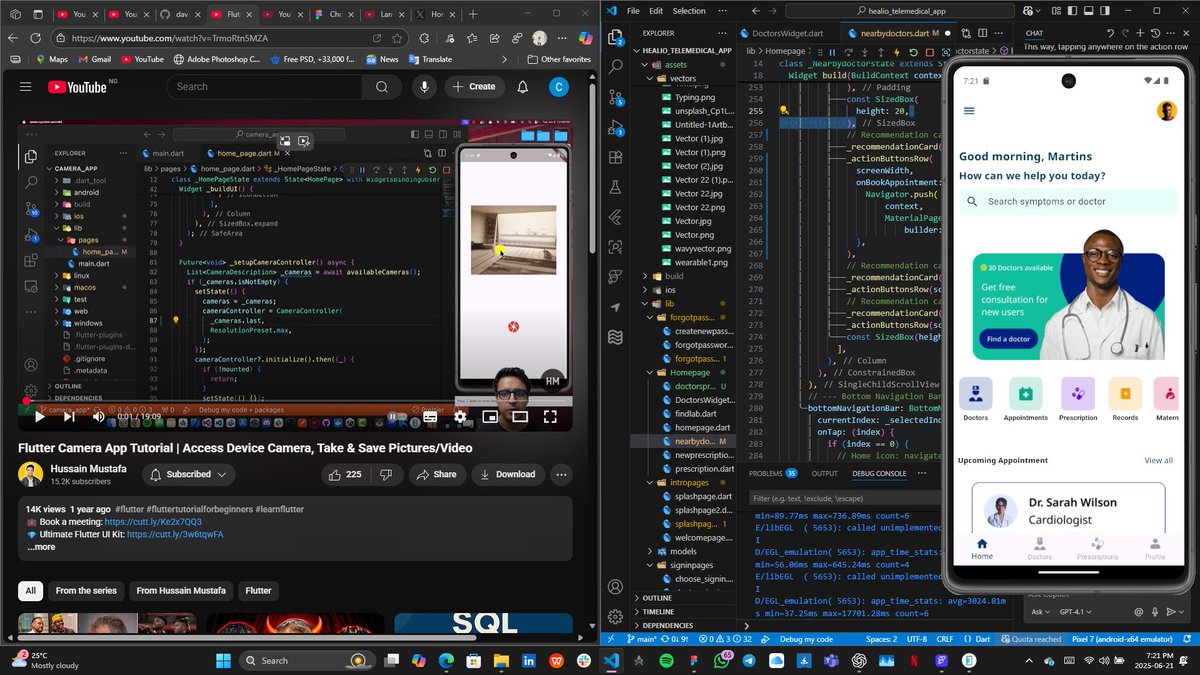
Task: Start a new chat with the plus icon
Action: tap(1140, 33)
